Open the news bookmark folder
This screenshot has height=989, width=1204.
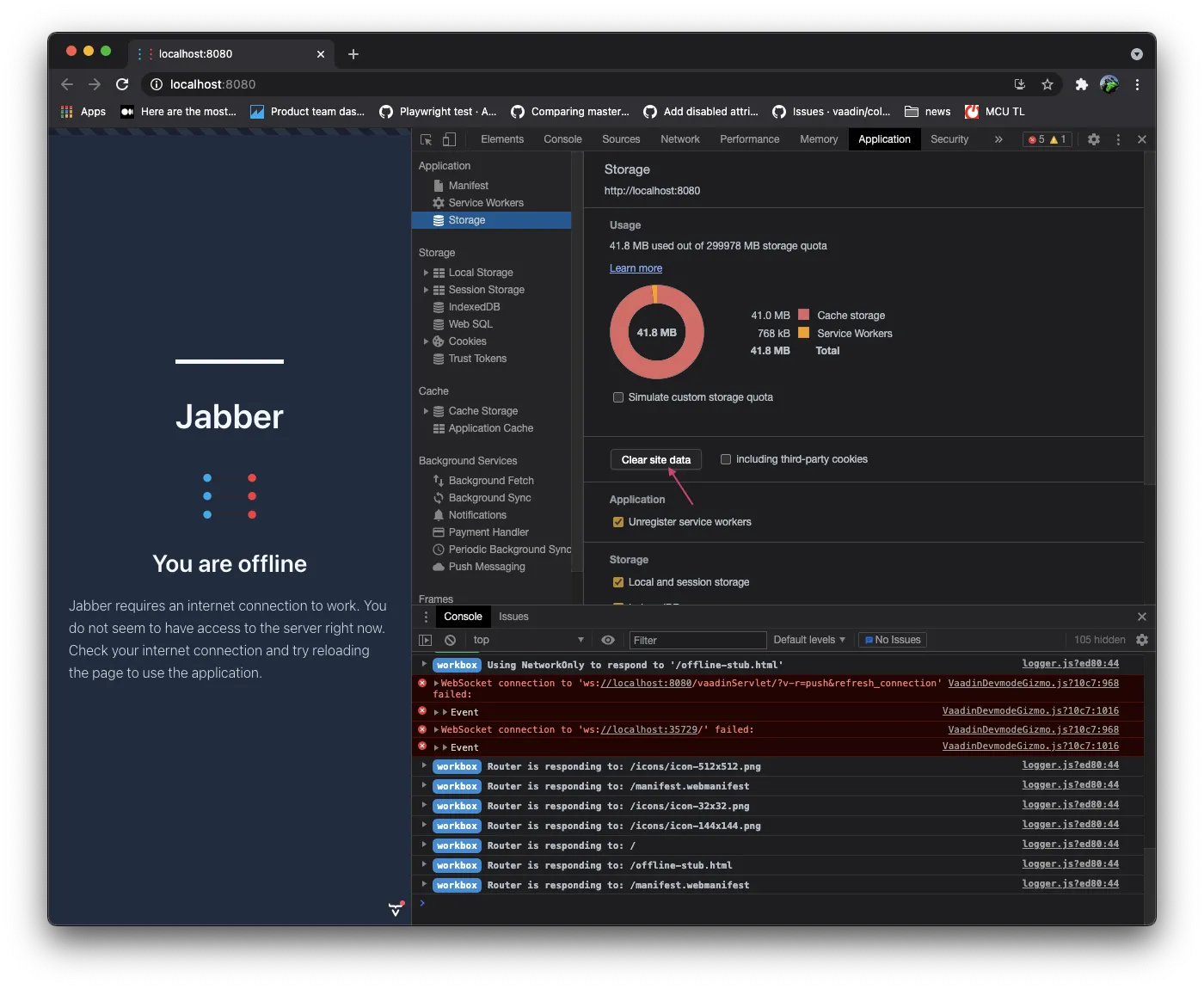tap(927, 112)
